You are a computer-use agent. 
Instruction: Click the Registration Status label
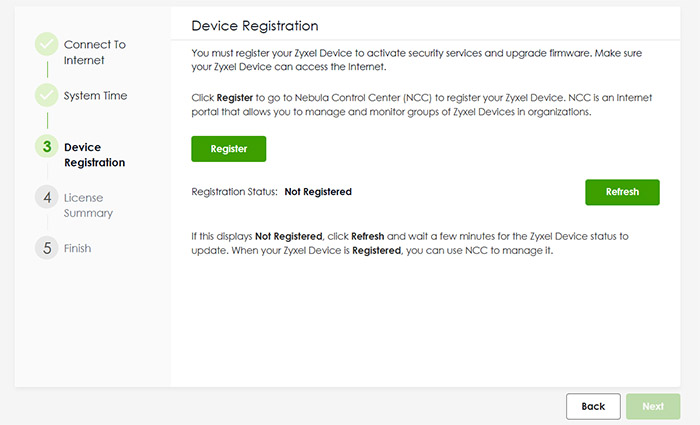pos(234,192)
